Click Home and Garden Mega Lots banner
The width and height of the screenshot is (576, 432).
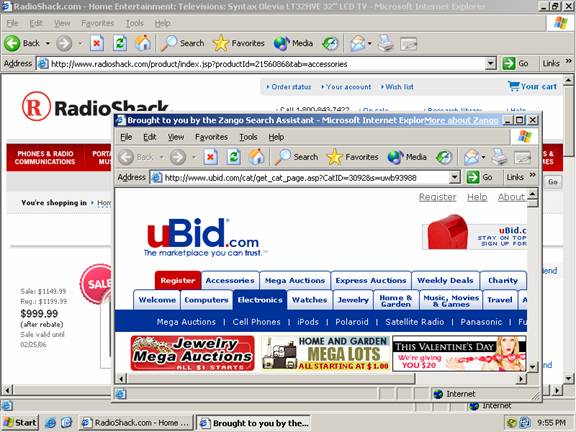(x=325, y=353)
